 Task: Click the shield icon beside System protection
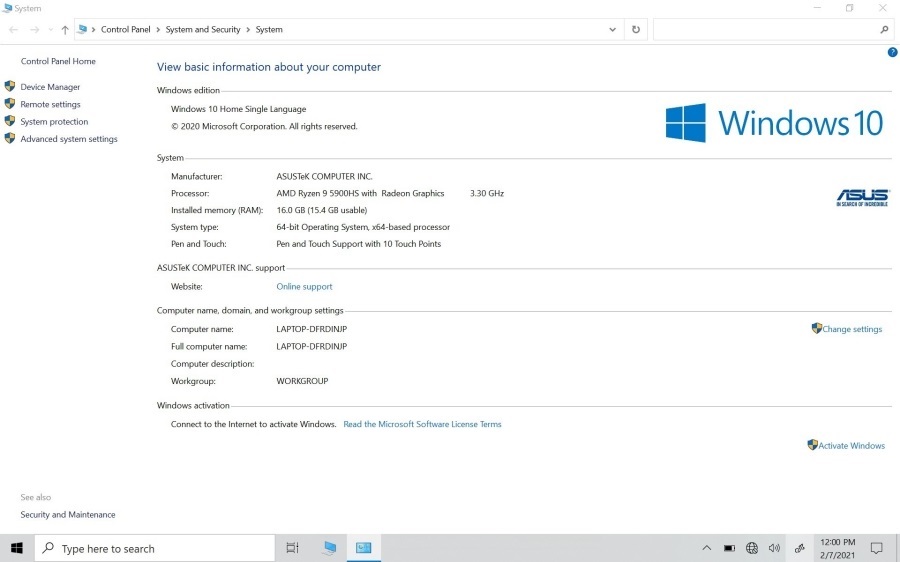point(10,121)
